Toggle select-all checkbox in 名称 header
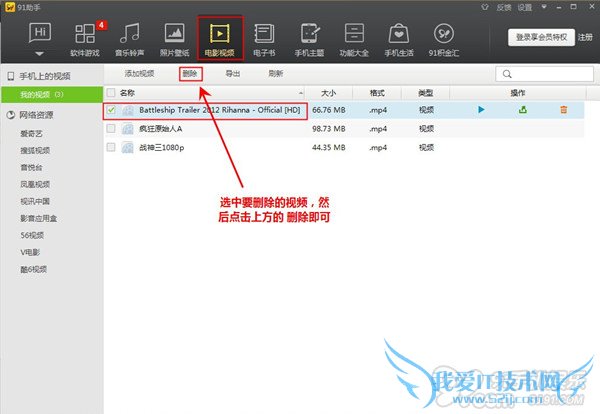600x414 pixels. [x=111, y=93]
